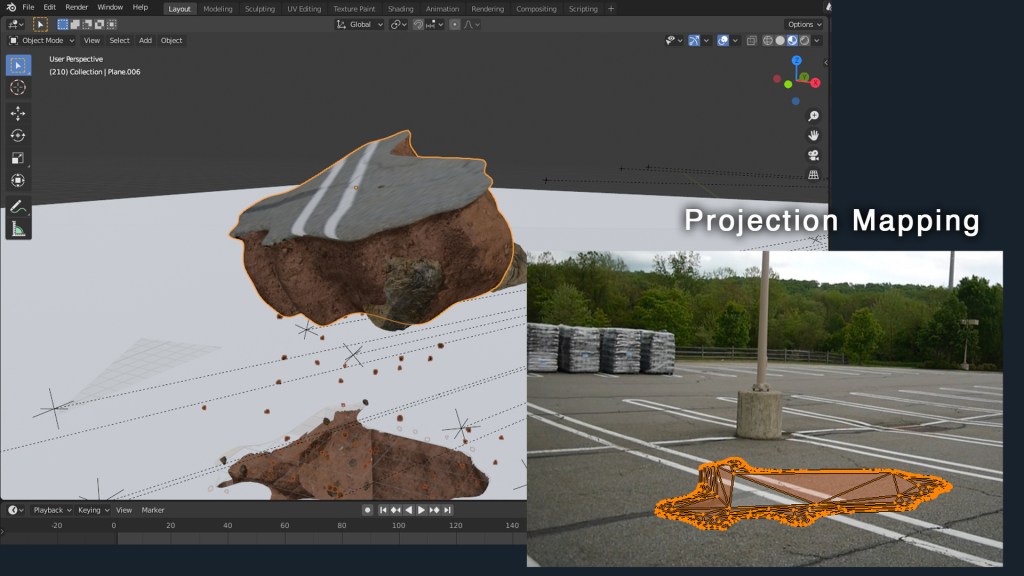1024x576 pixels.
Task: Enable auto keying record button
Action: [367, 510]
